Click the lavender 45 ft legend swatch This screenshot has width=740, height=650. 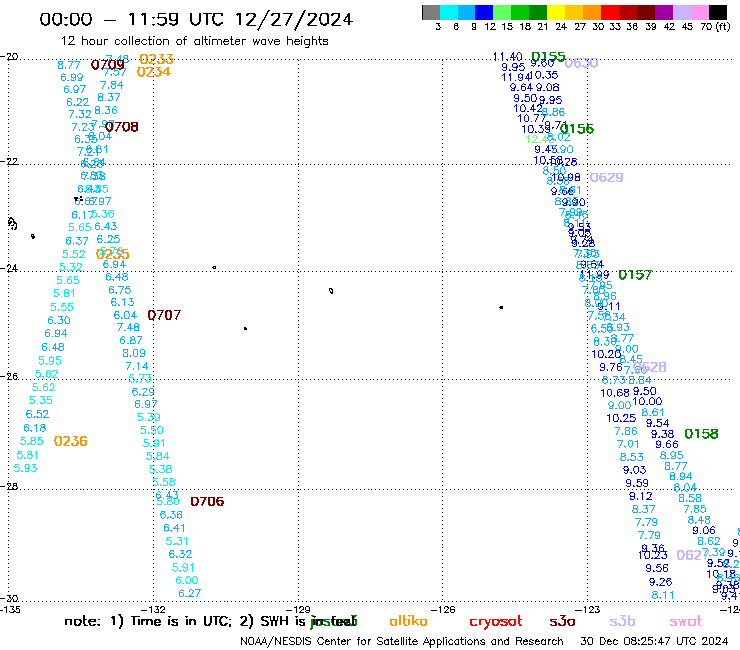click(x=682, y=12)
